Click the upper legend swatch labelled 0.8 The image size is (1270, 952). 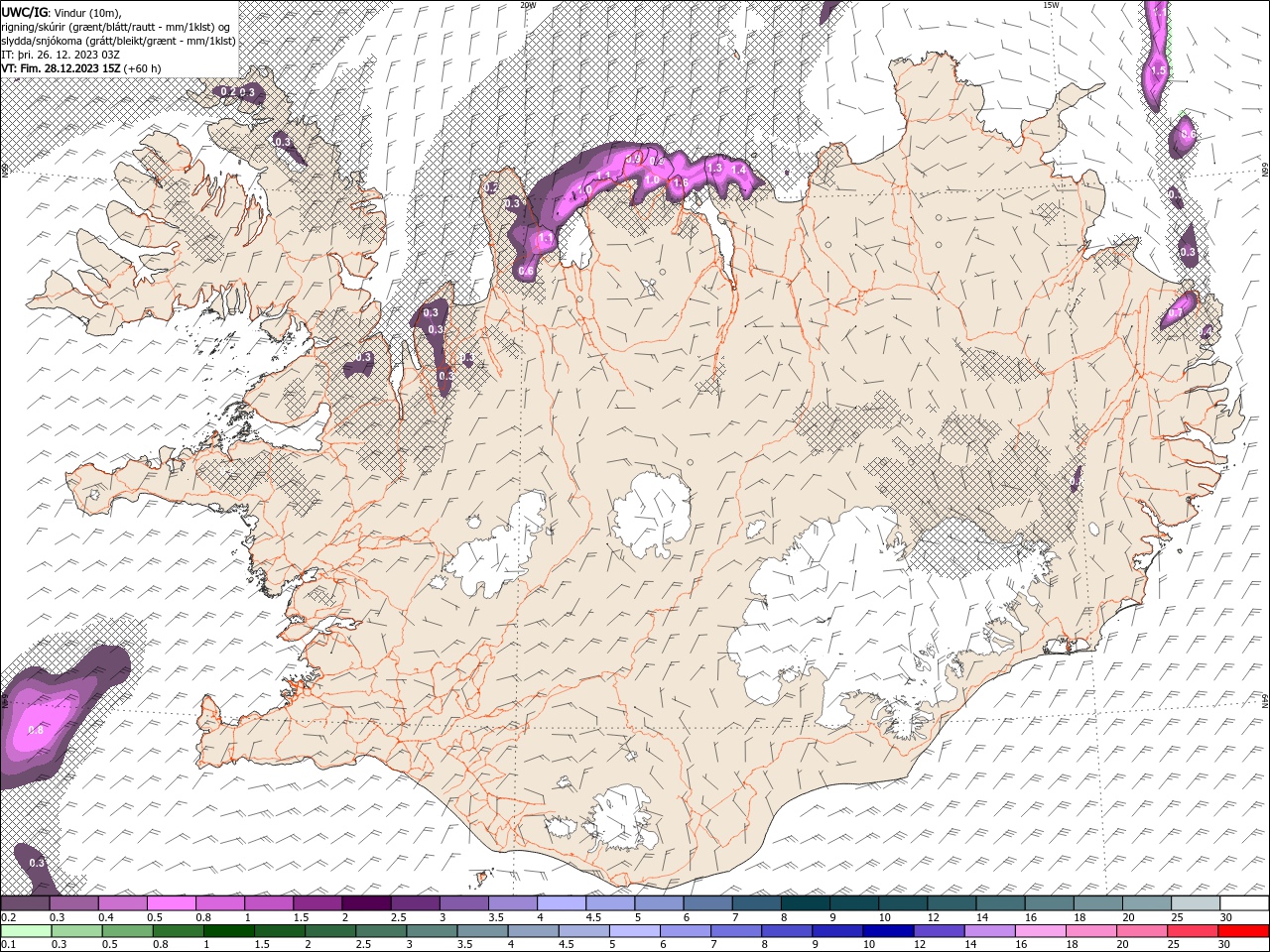[219, 903]
